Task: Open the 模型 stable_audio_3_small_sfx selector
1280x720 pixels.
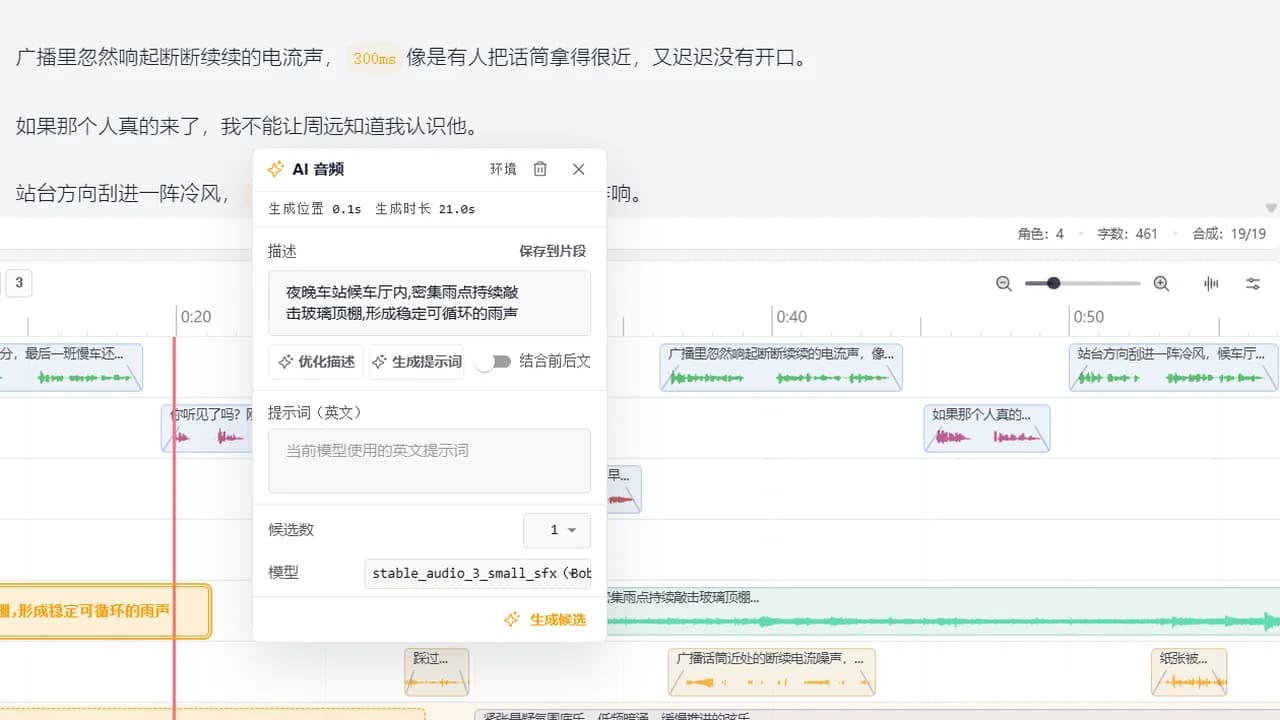Action: pyautogui.click(x=478, y=573)
